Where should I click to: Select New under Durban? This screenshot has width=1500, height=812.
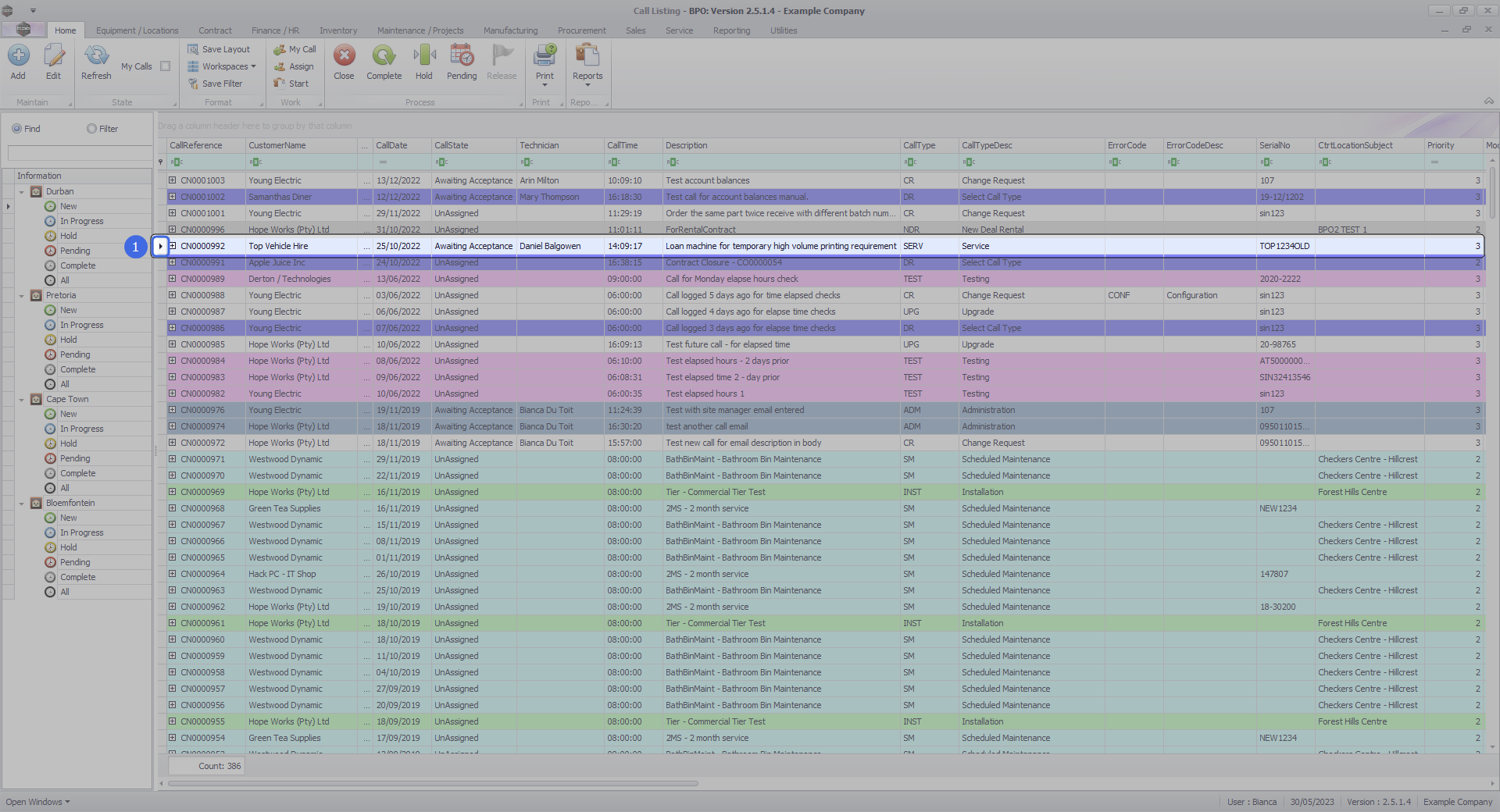coord(69,206)
